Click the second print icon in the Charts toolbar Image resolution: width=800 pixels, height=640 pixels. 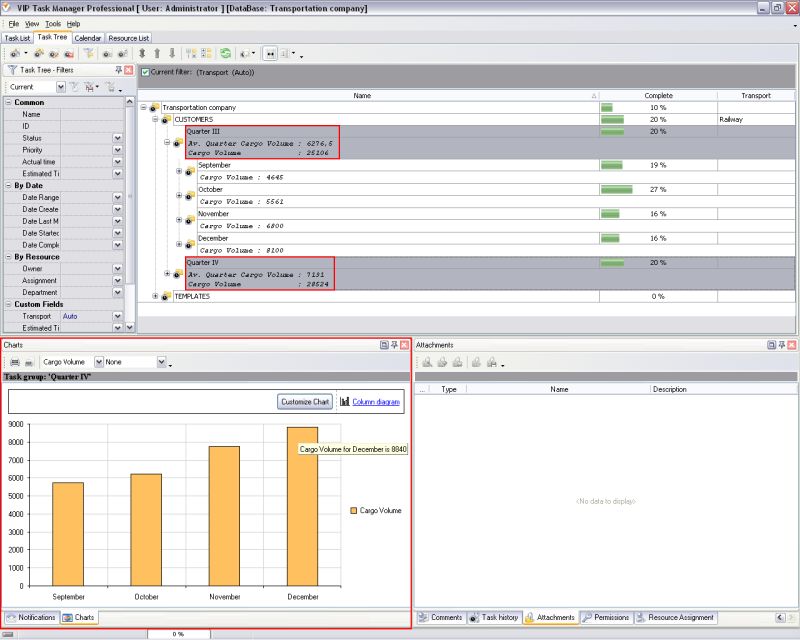click(x=29, y=362)
